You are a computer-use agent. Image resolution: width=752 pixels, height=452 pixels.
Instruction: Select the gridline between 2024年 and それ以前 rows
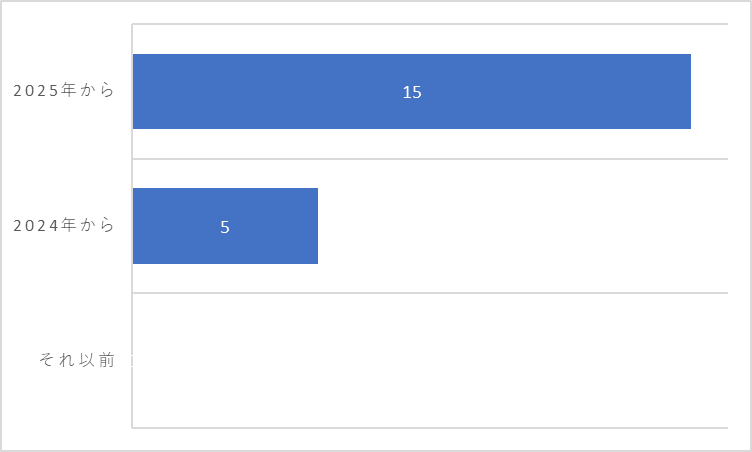pos(430,293)
